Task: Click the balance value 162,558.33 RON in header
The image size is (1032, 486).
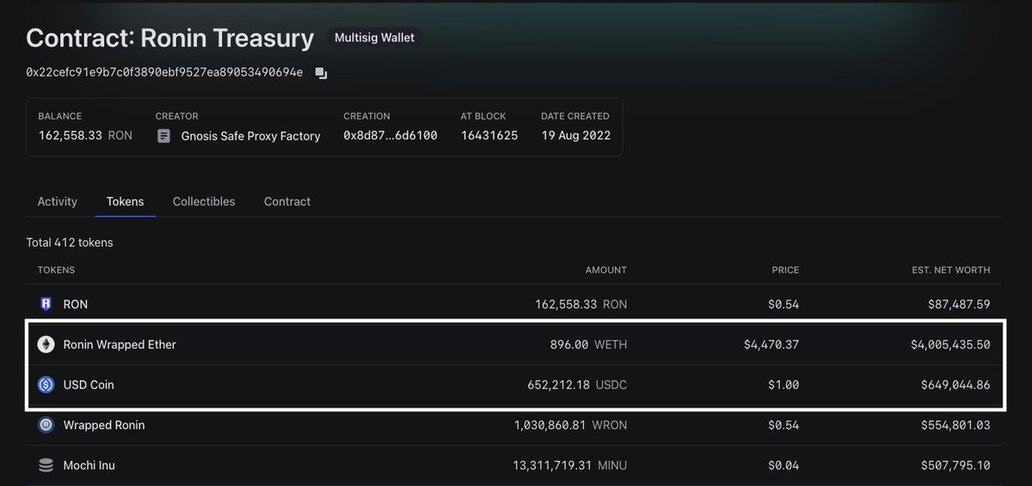Action: pyautogui.click(x=85, y=136)
